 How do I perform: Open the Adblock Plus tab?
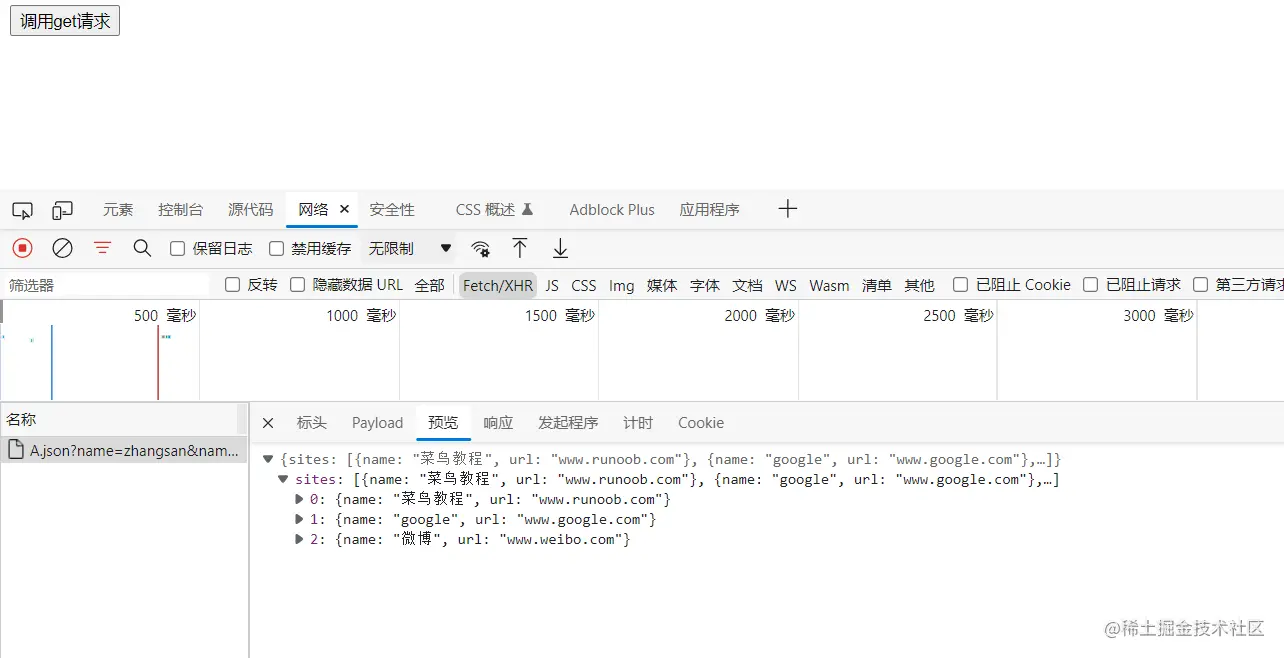click(x=612, y=209)
